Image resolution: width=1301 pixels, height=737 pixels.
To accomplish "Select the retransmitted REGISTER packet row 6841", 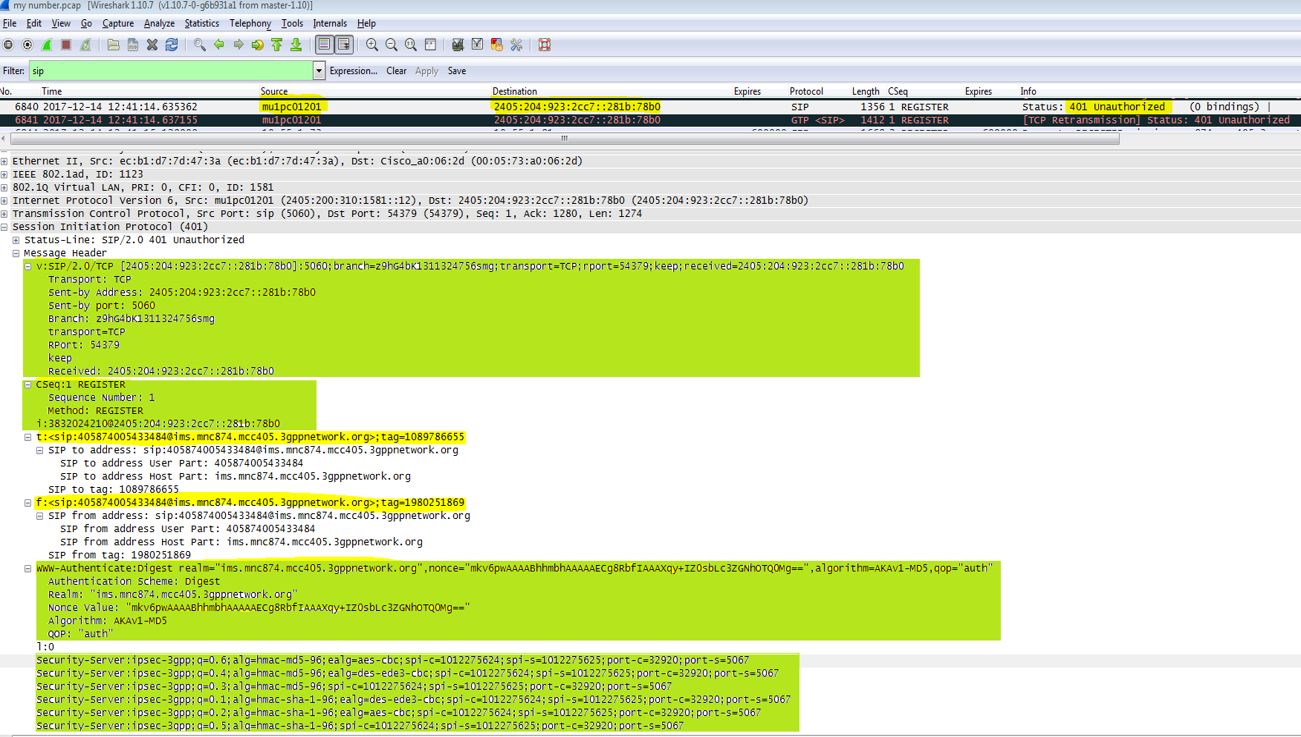I will (400, 118).
